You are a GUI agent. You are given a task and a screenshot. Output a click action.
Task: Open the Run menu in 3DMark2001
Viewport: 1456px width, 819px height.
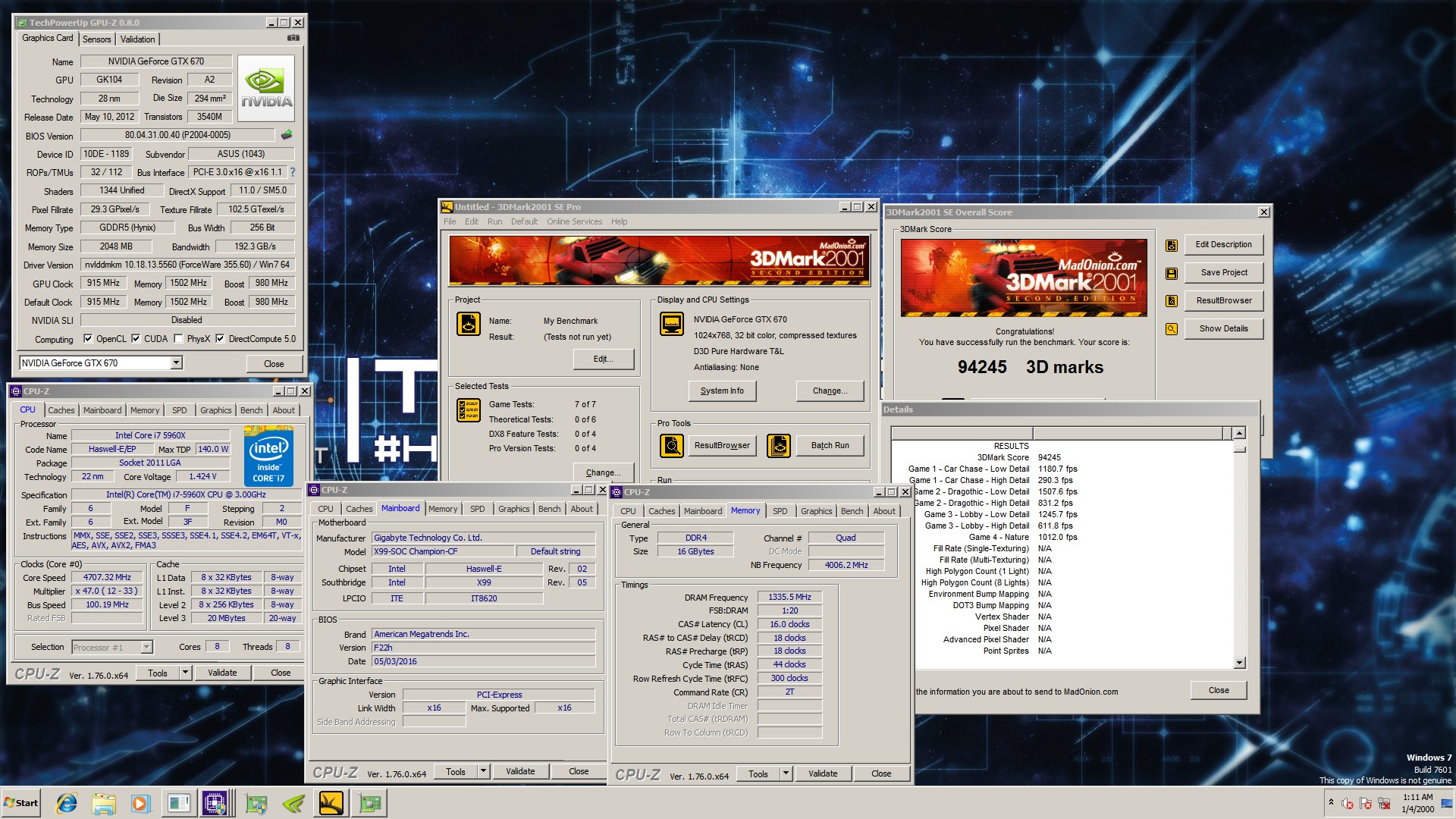click(494, 222)
